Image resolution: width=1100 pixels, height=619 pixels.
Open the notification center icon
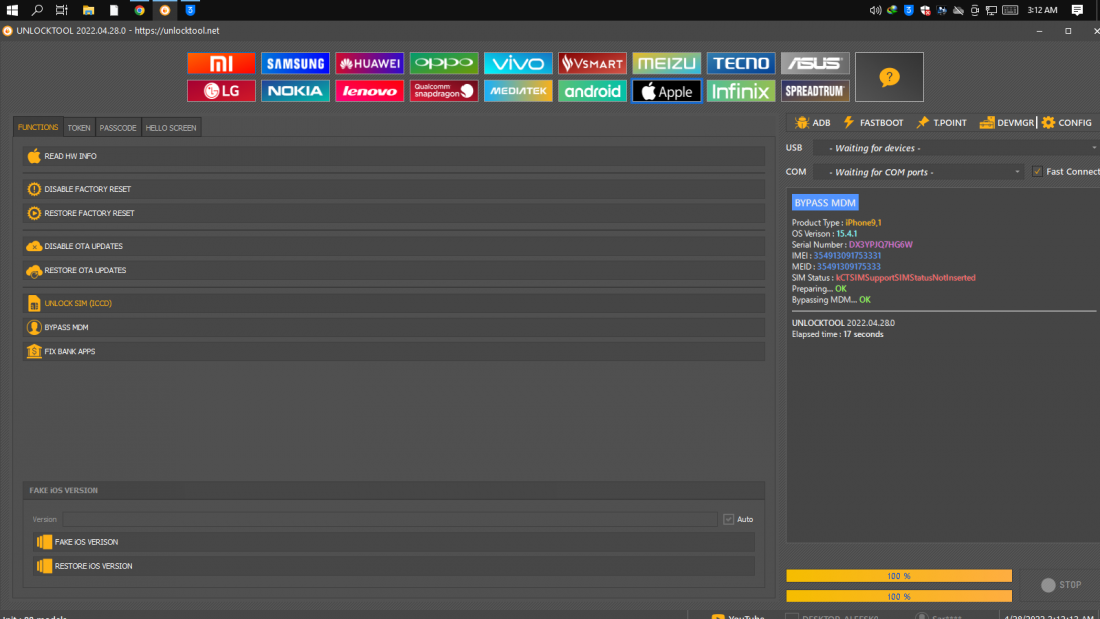(1077, 10)
